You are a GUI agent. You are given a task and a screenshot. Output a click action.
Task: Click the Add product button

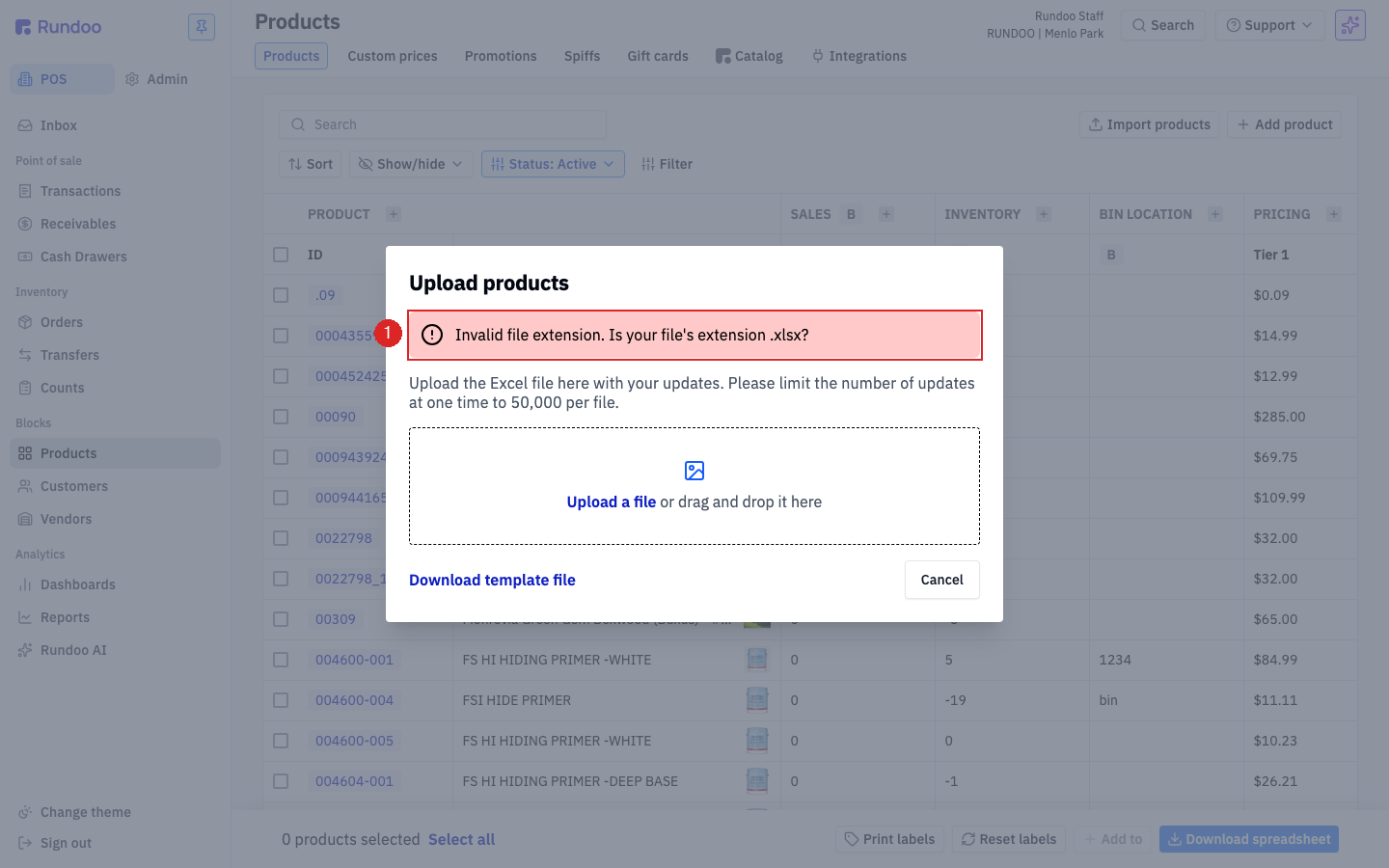coord(1284,124)
